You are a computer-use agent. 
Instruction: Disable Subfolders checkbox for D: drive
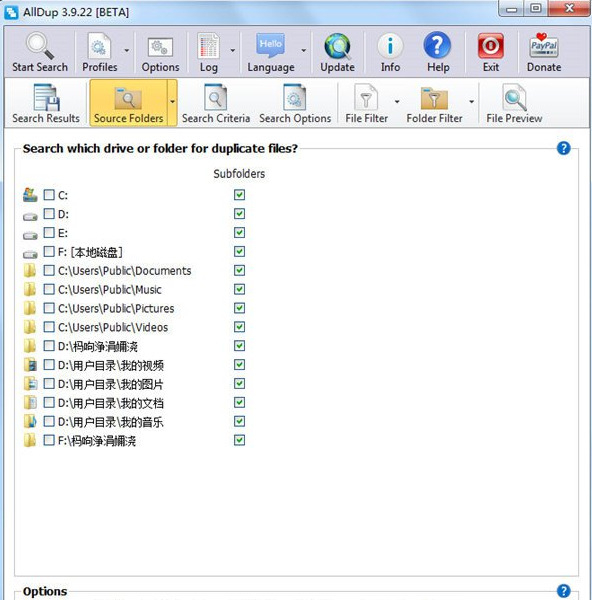coord(240,214)
